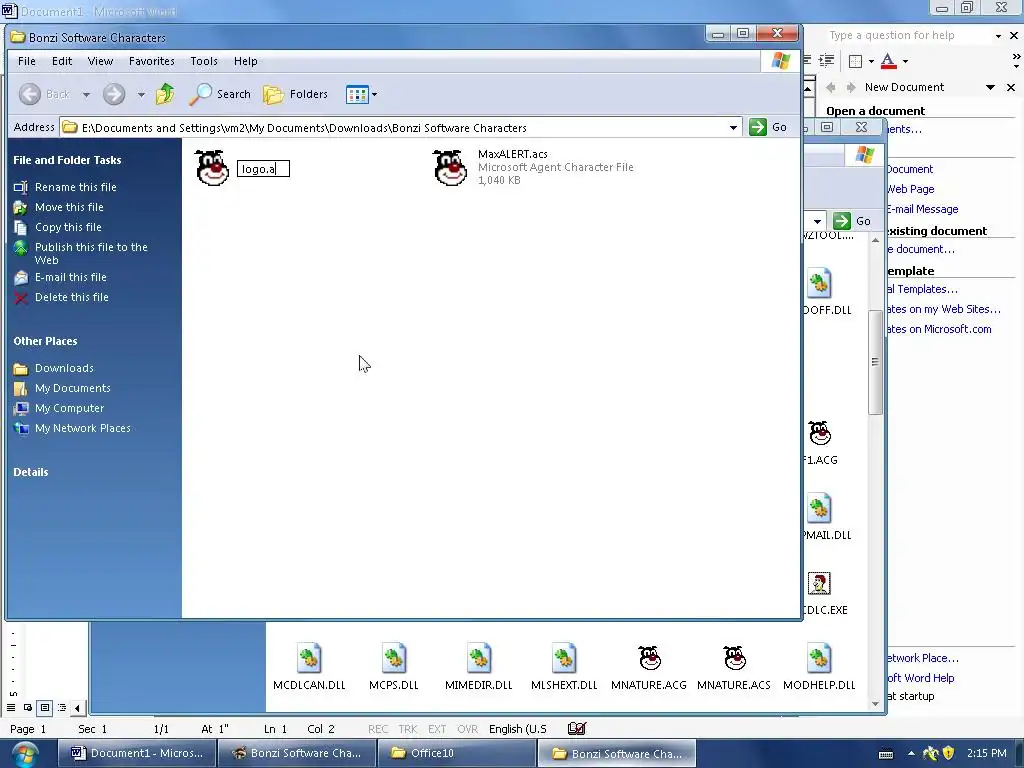Open the File menu in Explorer
The height and width of the screenshot is (768, 1024).
pyautogui.click(x=27, y=61)
